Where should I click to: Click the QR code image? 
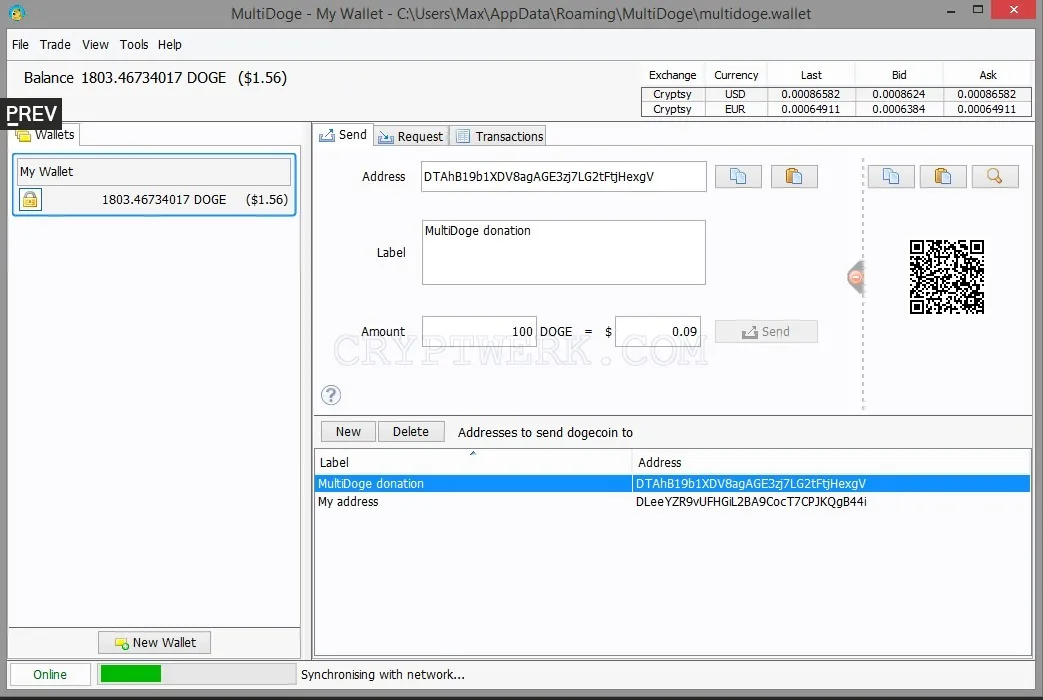click(947, 277)
